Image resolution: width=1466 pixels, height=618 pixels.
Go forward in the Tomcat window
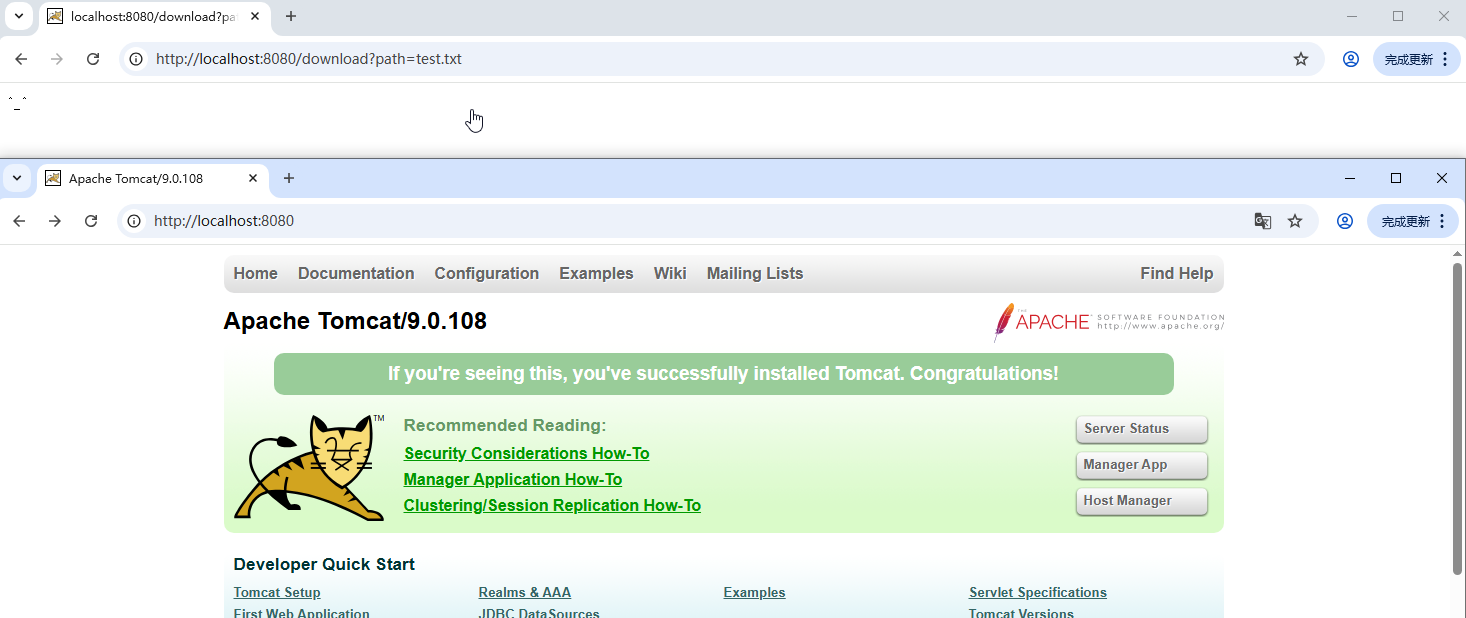(55, 221)
